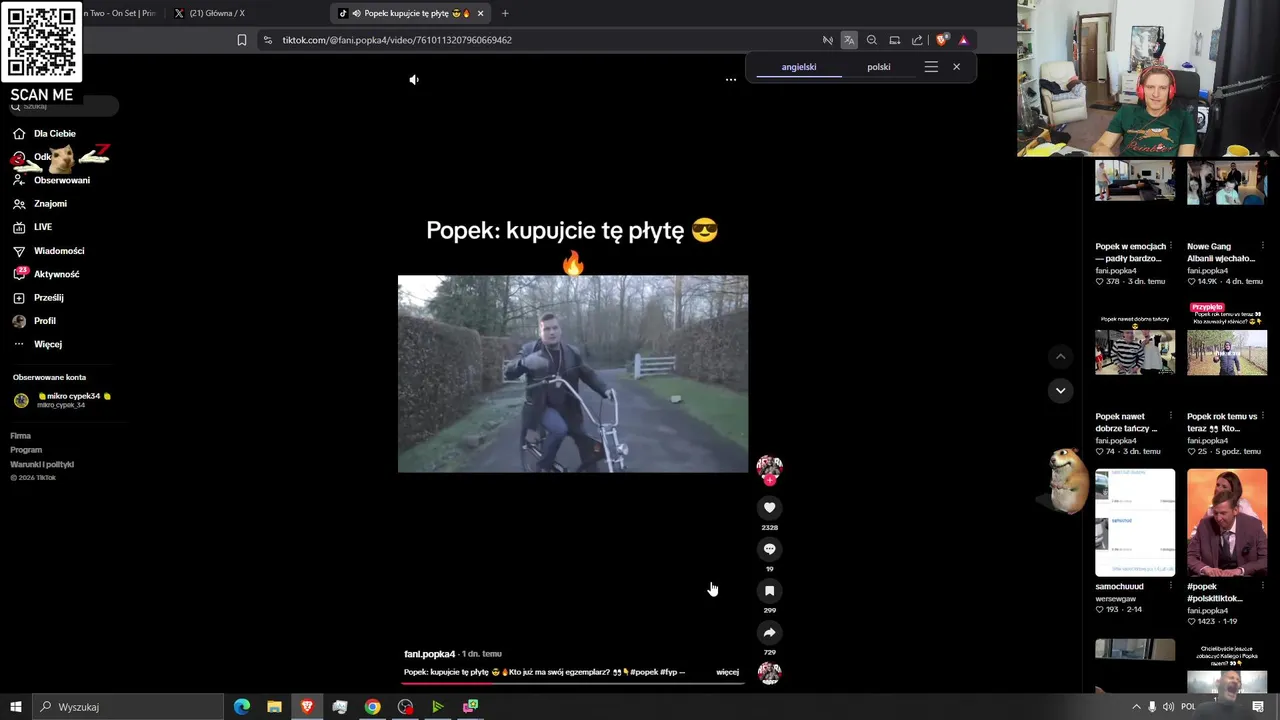The image size is (1280, 720).
Task: Expand the video description with więcej
Action: point(728,672)
